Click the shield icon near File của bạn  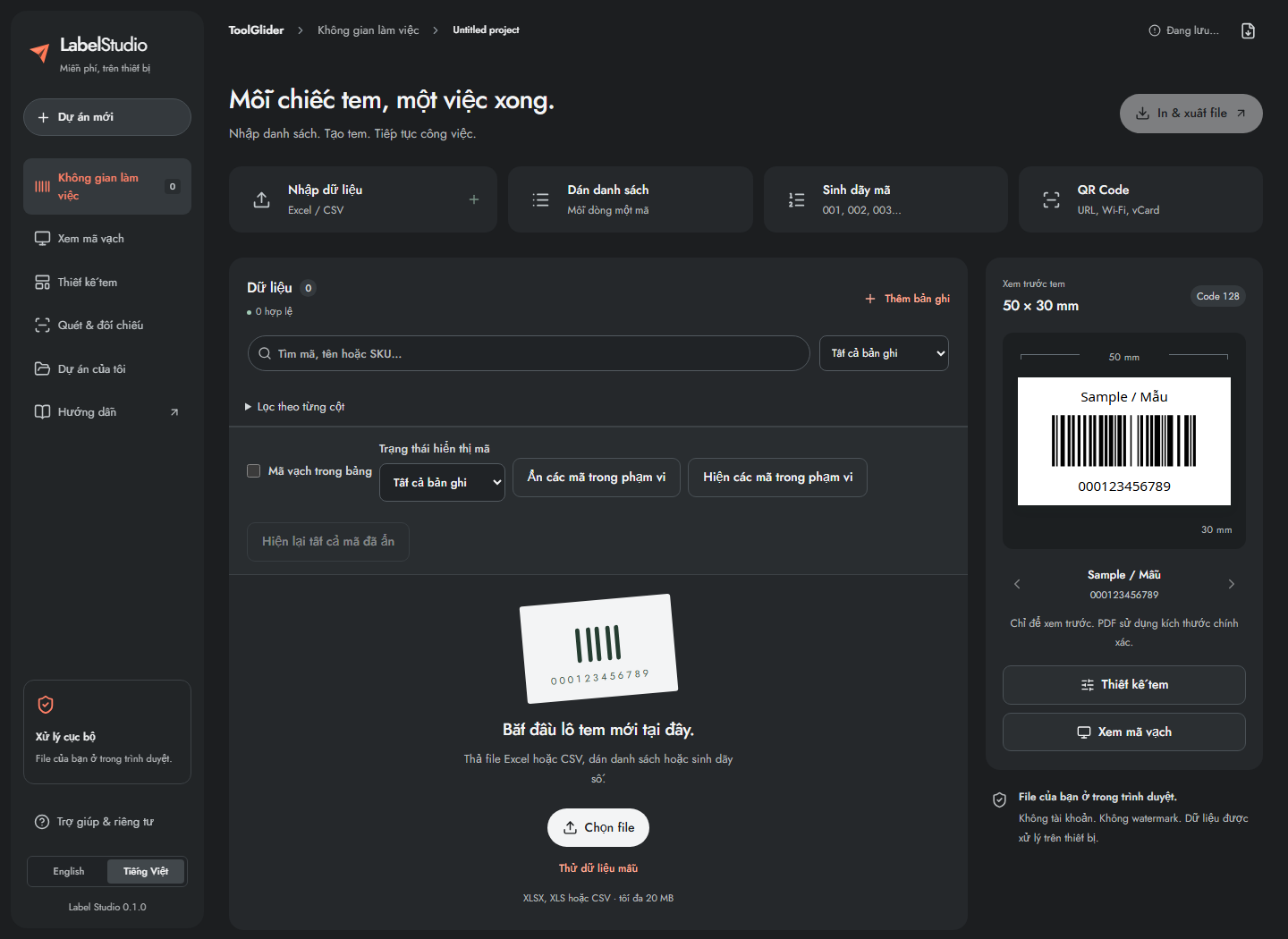tap(1000, 799)
